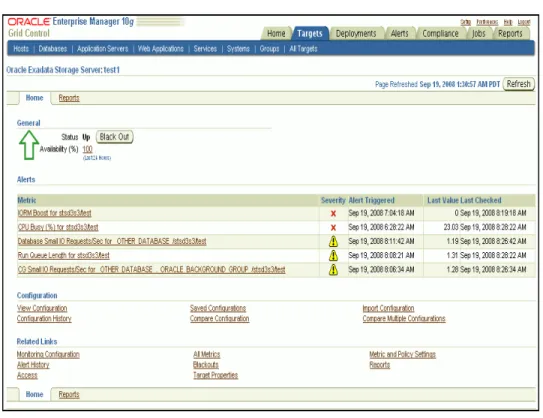Select Databases in the subnavigation bar

pyautogui.click(x=53, y=49)
